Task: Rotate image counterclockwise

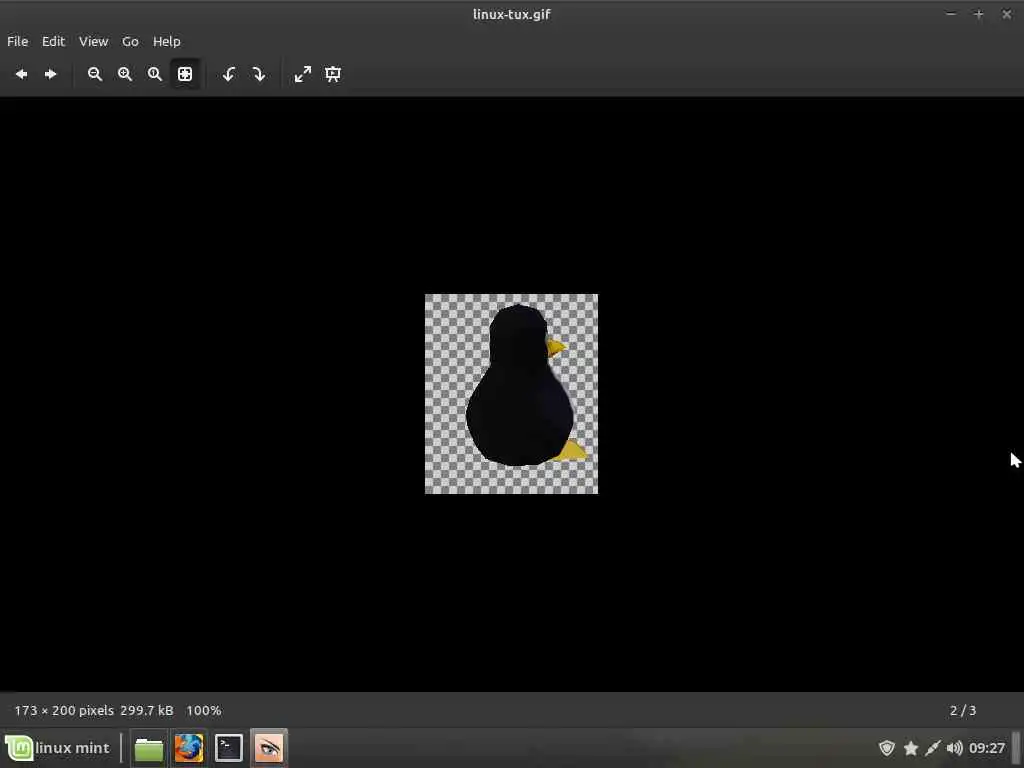Action: click(229, 74)
